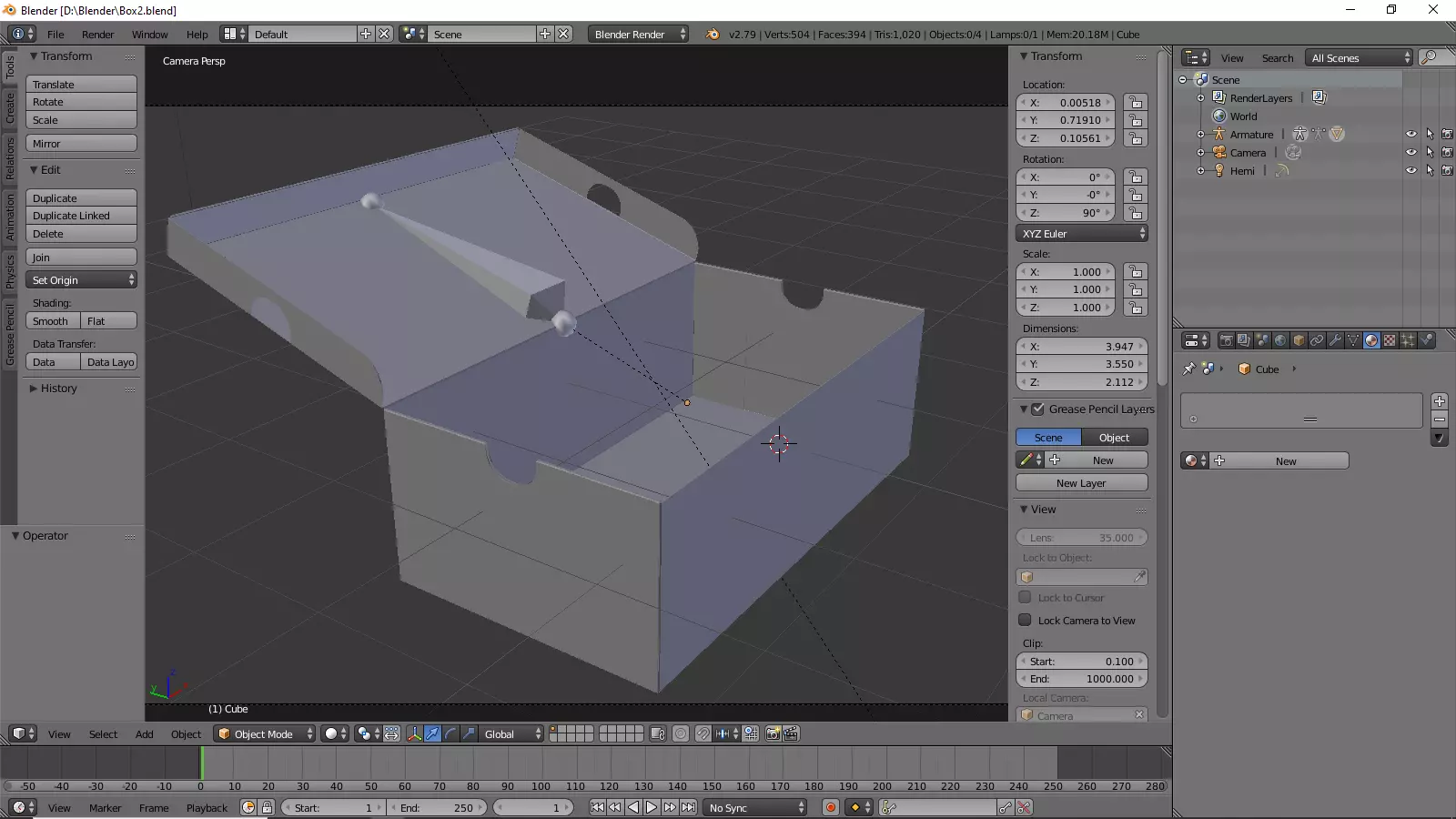Open the Render menu
1456x819 pixels.
(x=97, y=34)
